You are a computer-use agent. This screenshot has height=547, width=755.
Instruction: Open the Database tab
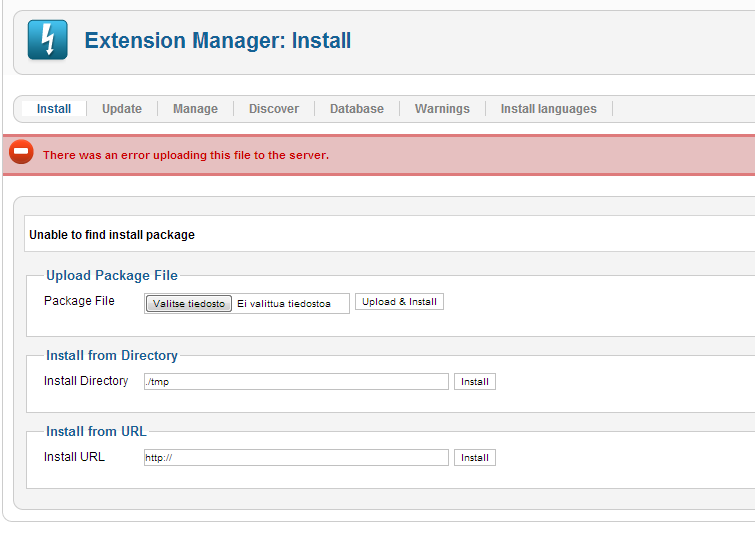pos(357,109)
